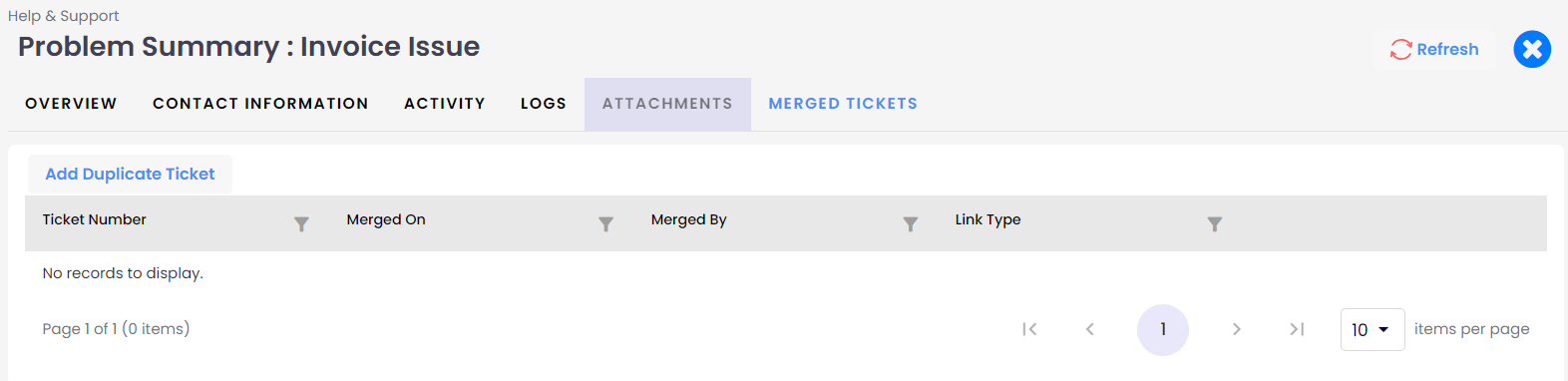Open the Contact Information tab
This screenshot has width=1568, height=381.
tap(260, 104)
